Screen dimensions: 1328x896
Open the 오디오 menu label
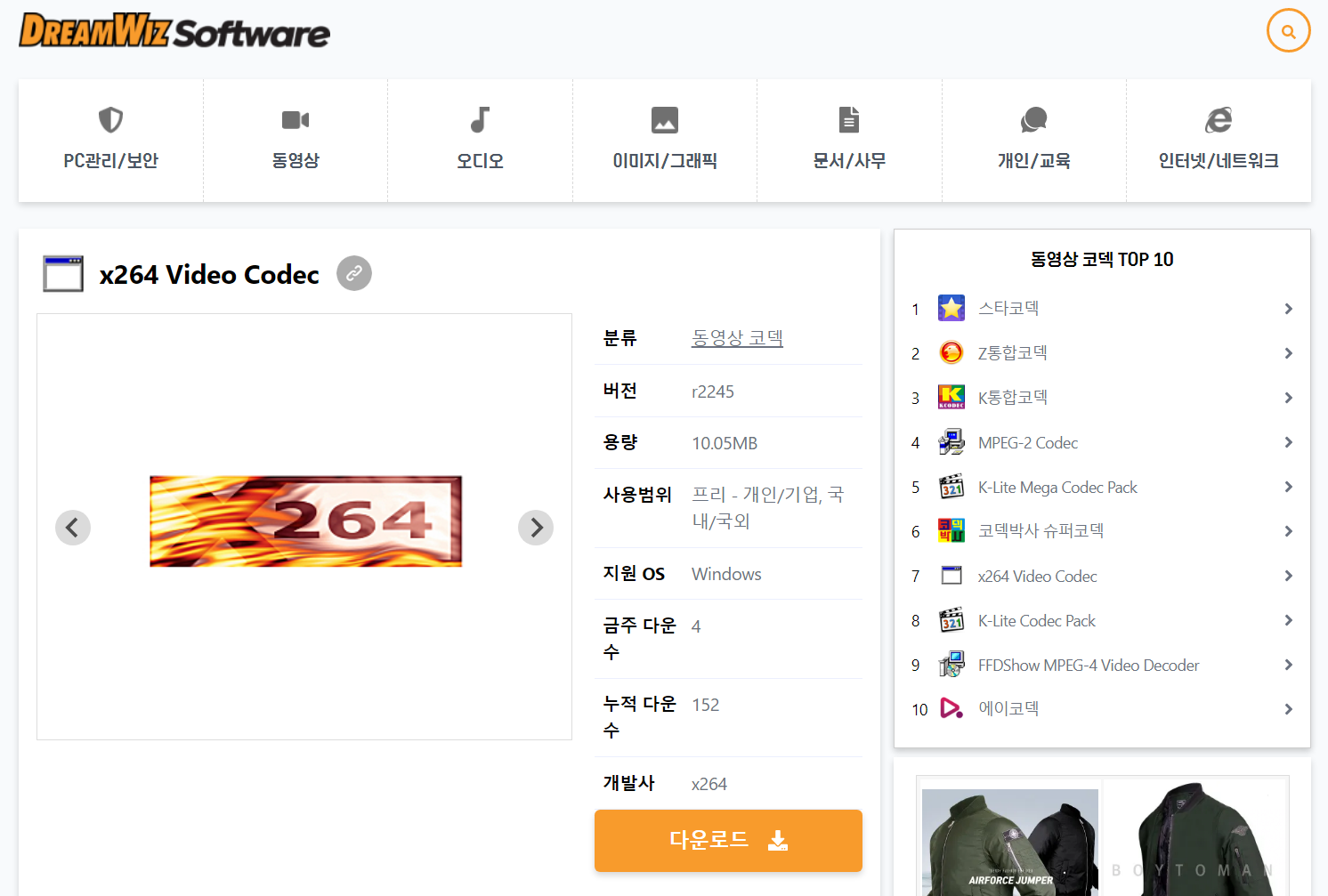[480, 161]
